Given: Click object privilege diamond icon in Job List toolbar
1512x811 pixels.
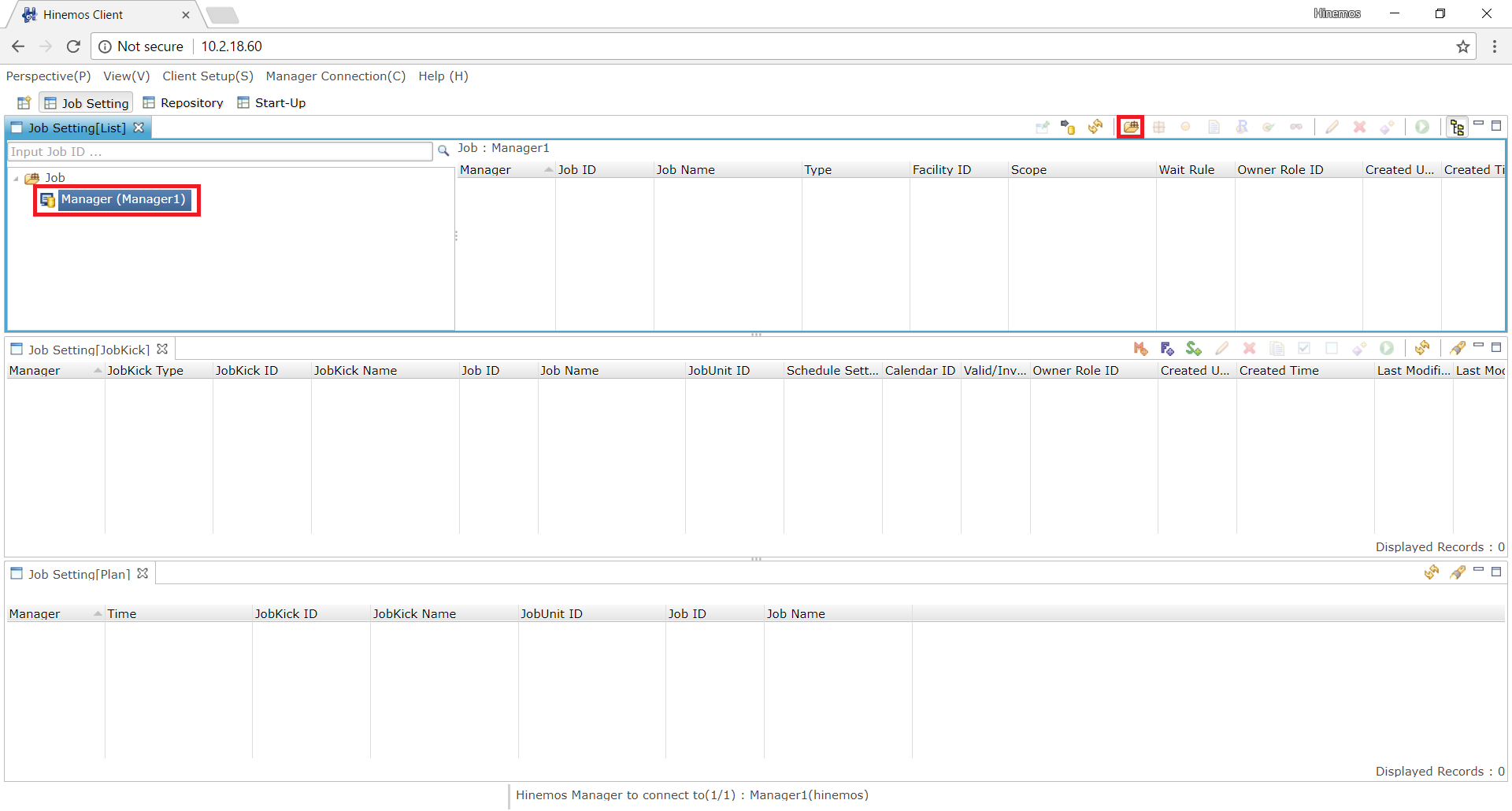Looking at the screenshot, I should click(1387, 127).
